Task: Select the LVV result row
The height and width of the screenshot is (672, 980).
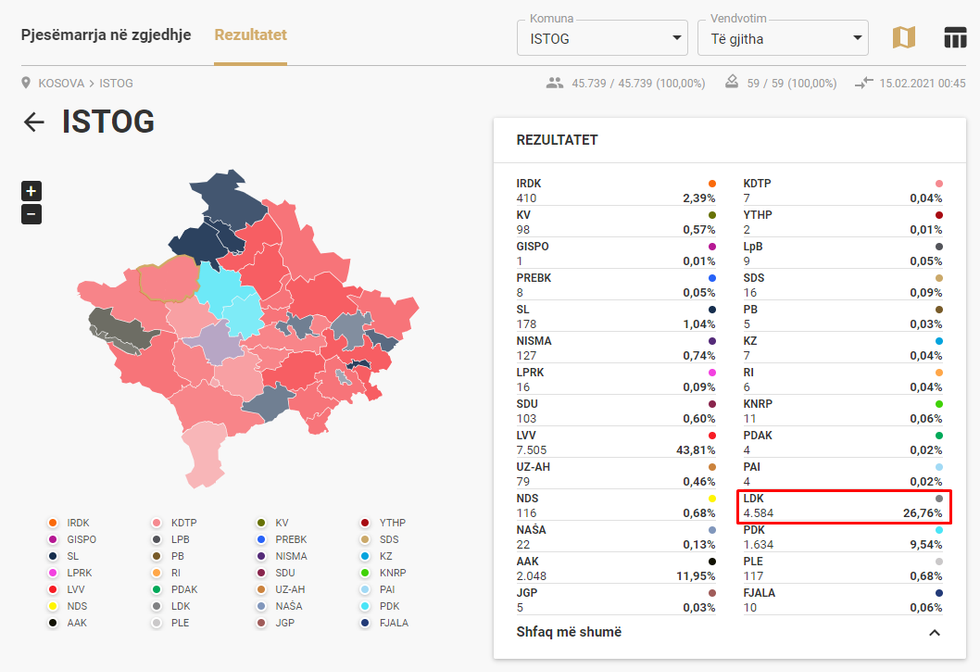Action: [x=615, y=443]
